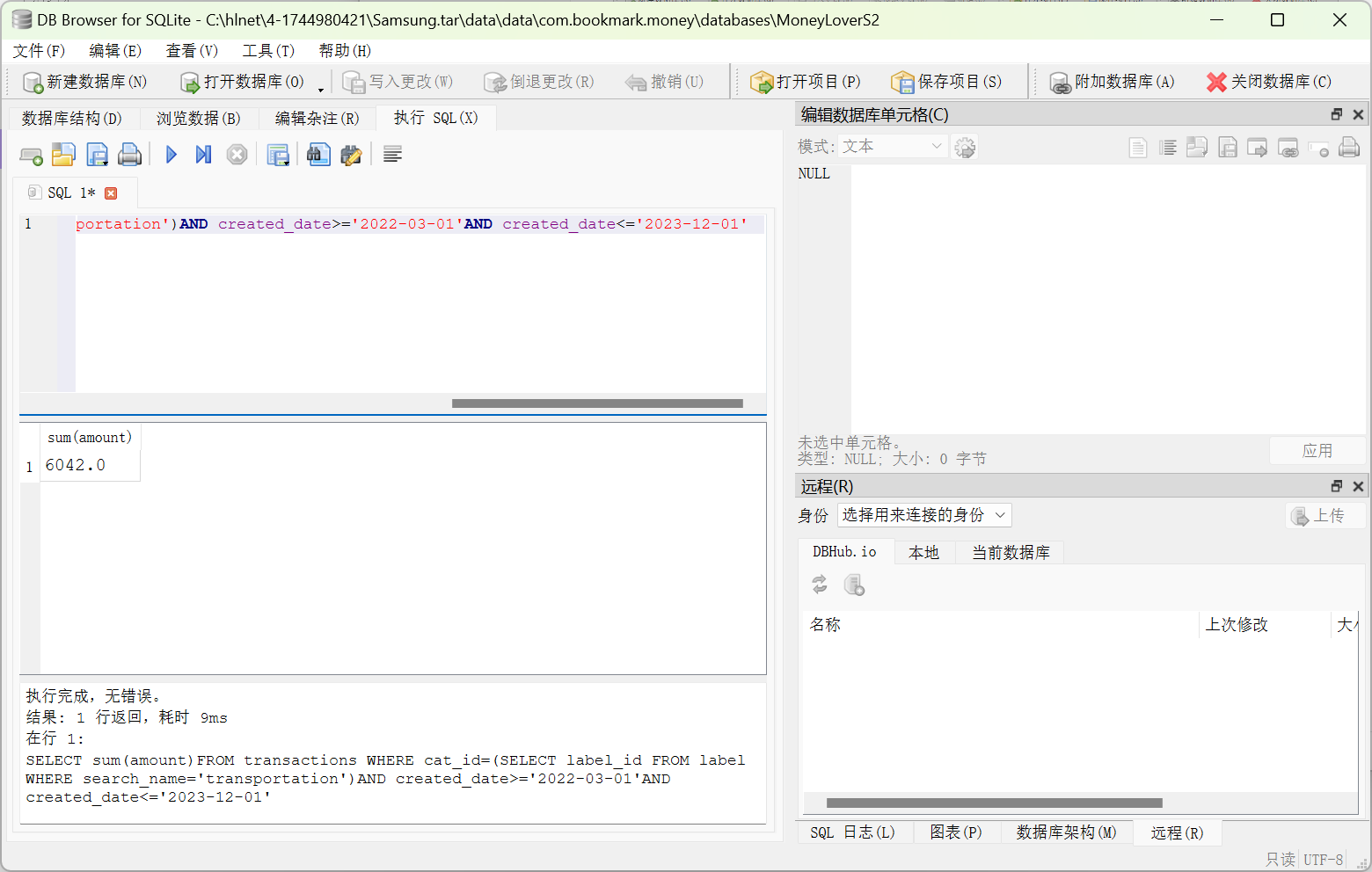Execute current line using the step icon
1372x872 pixels.
tap(203, 155)
